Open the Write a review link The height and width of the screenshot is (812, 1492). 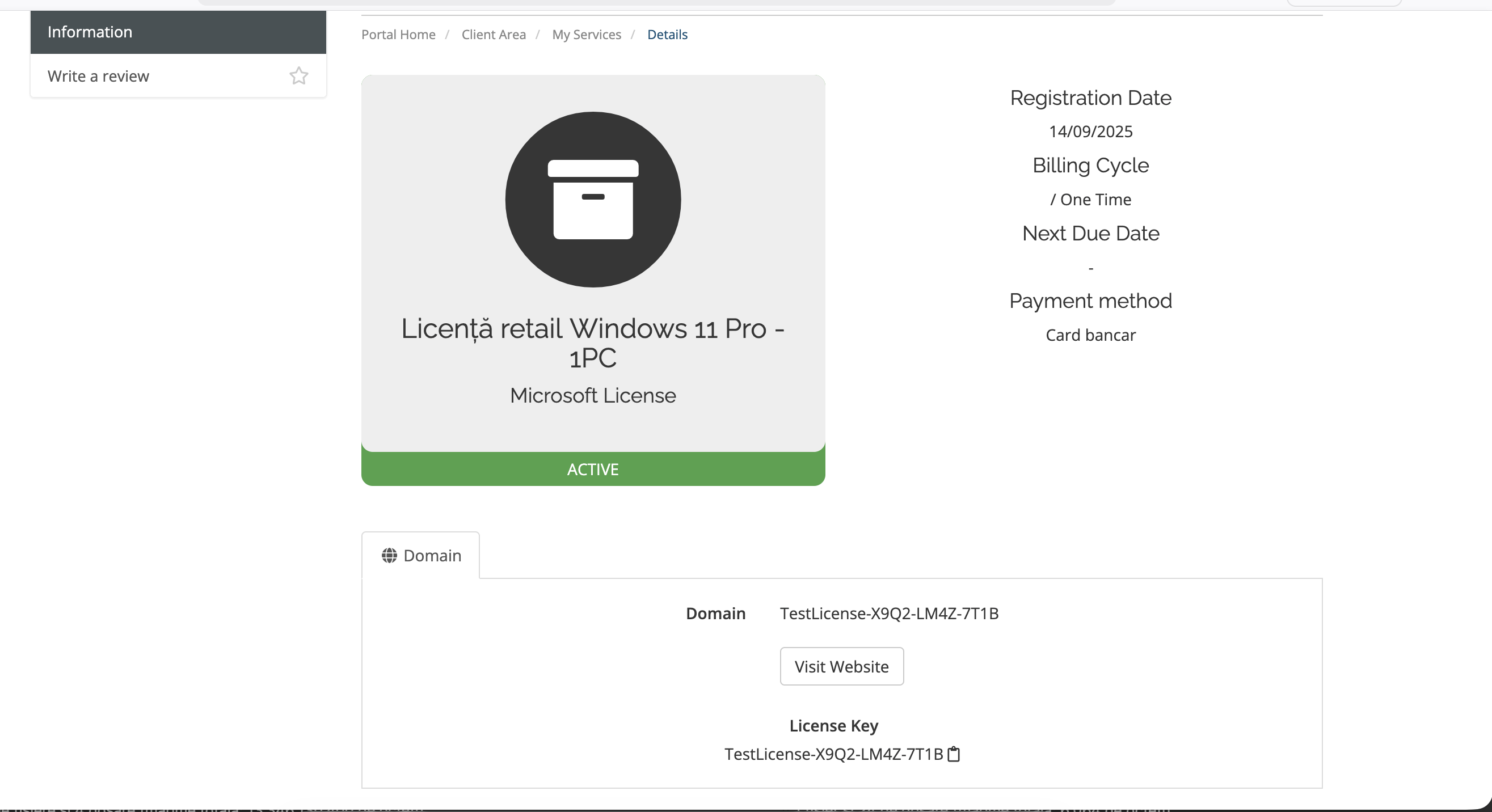[x=99, y=76]
